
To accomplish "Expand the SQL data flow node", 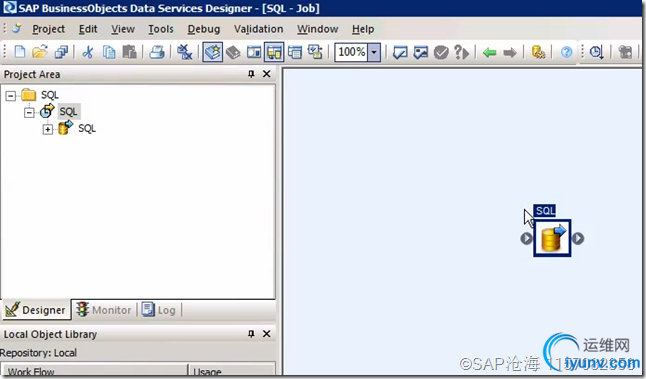I will [48, 129].
